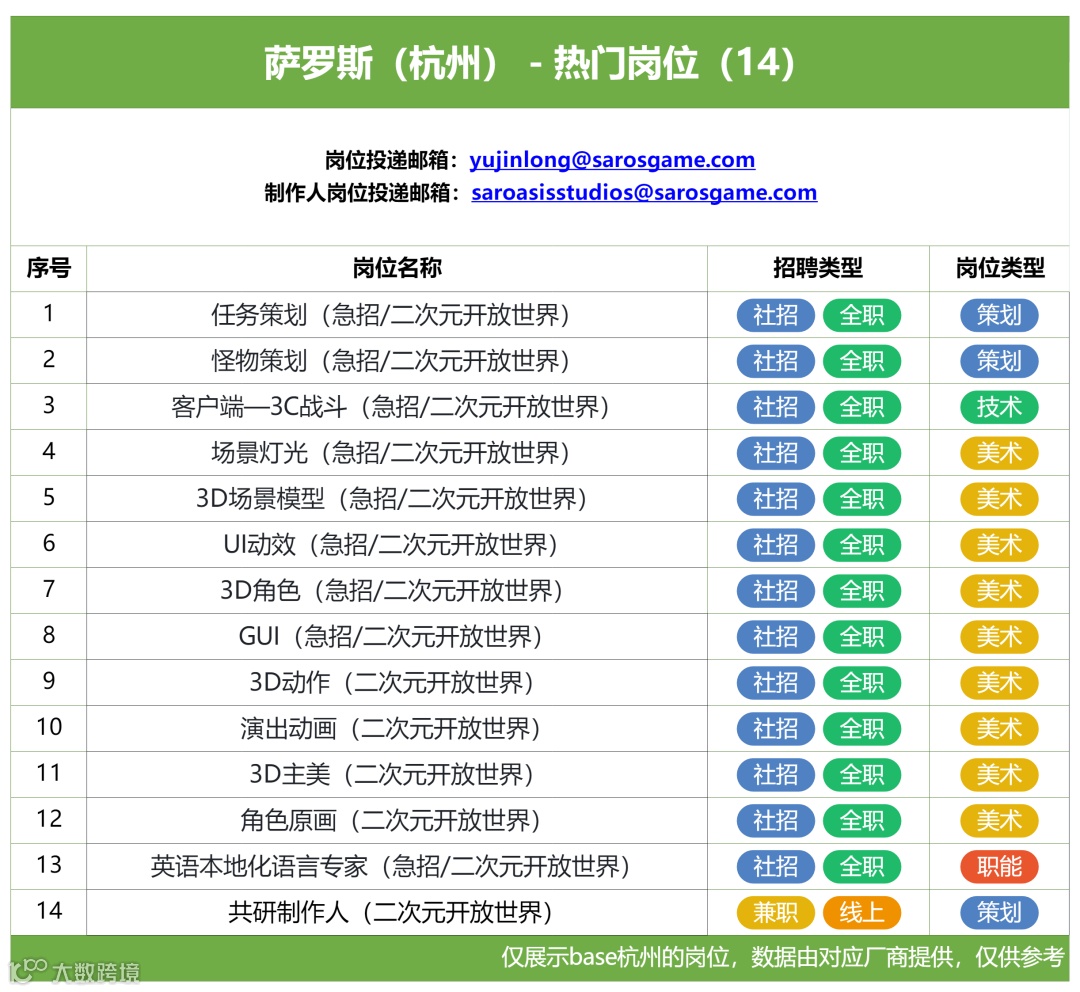Click the 美术 tag in the 3D动作 row
This screenshot has height=992, width=1080.
[999, 683]
